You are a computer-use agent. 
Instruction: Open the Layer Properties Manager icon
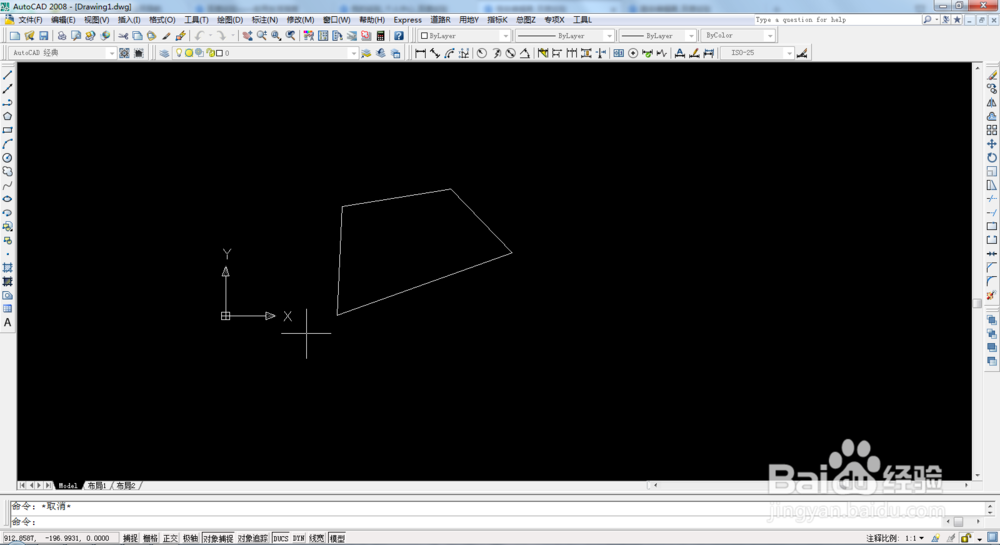pyautogui.click(x=164, y=53)
